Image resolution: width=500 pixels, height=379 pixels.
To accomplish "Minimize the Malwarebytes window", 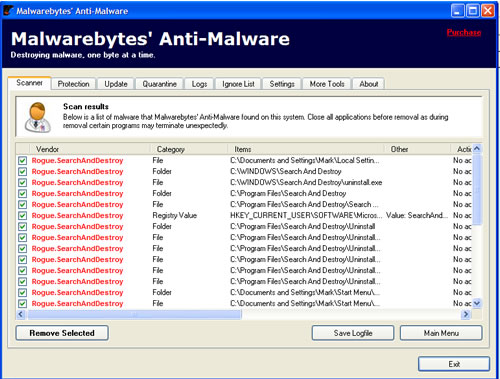I will pos(457,11).
